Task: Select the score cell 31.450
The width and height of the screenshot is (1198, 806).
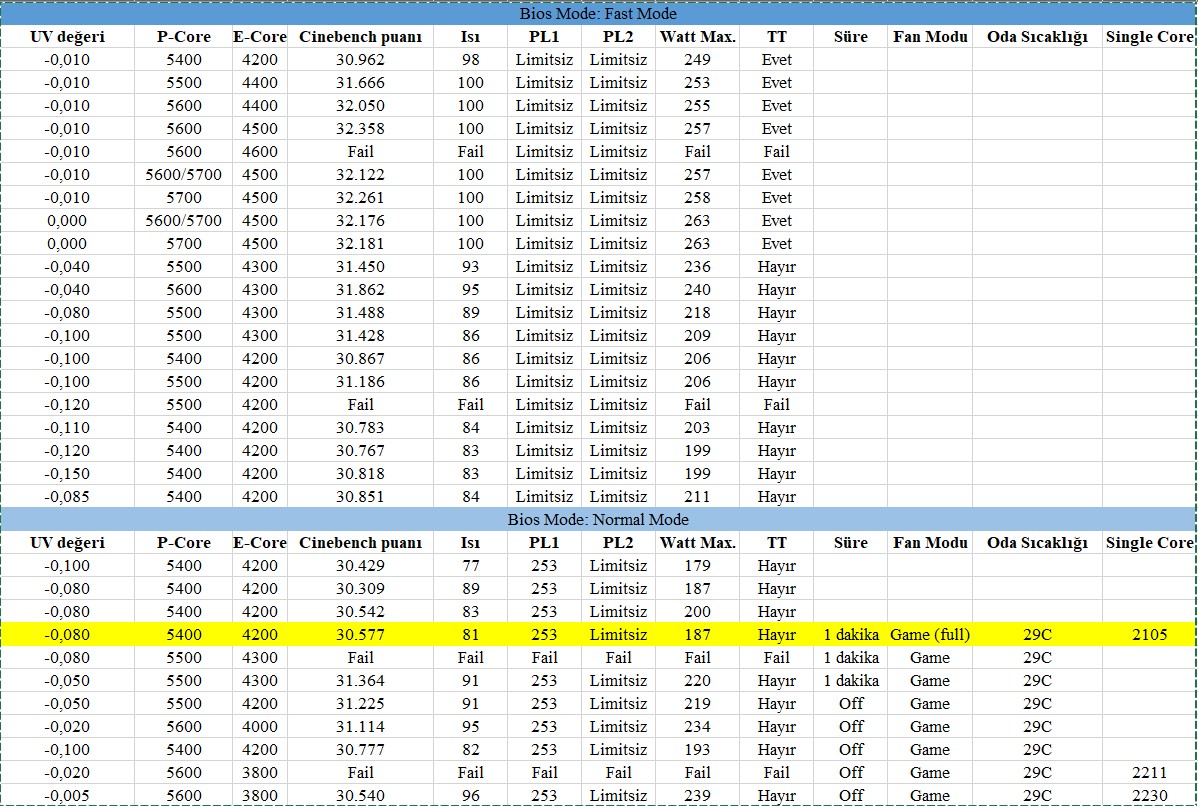Action: click(360, 267)
